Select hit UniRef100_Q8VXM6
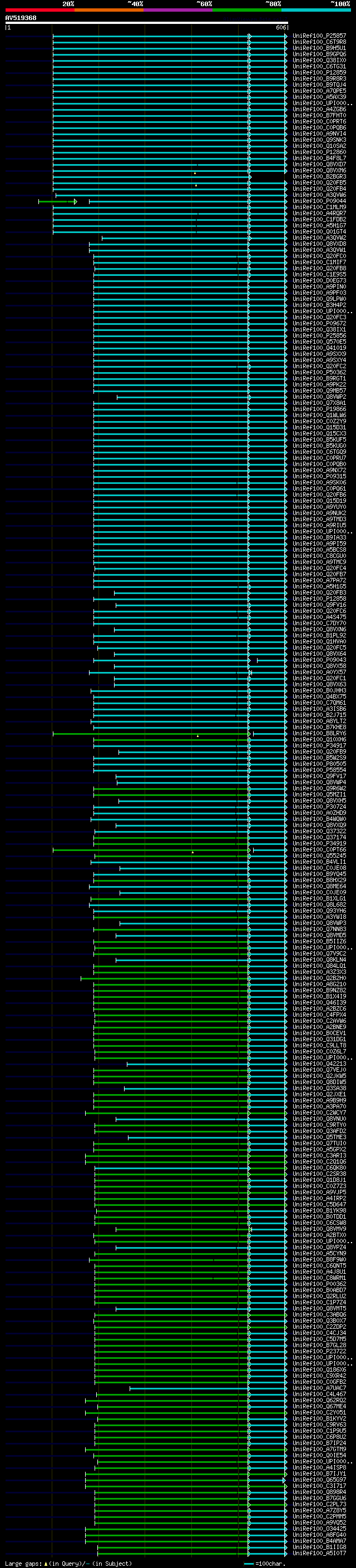This screenshot has height=1568, width=356. [319, 170]
